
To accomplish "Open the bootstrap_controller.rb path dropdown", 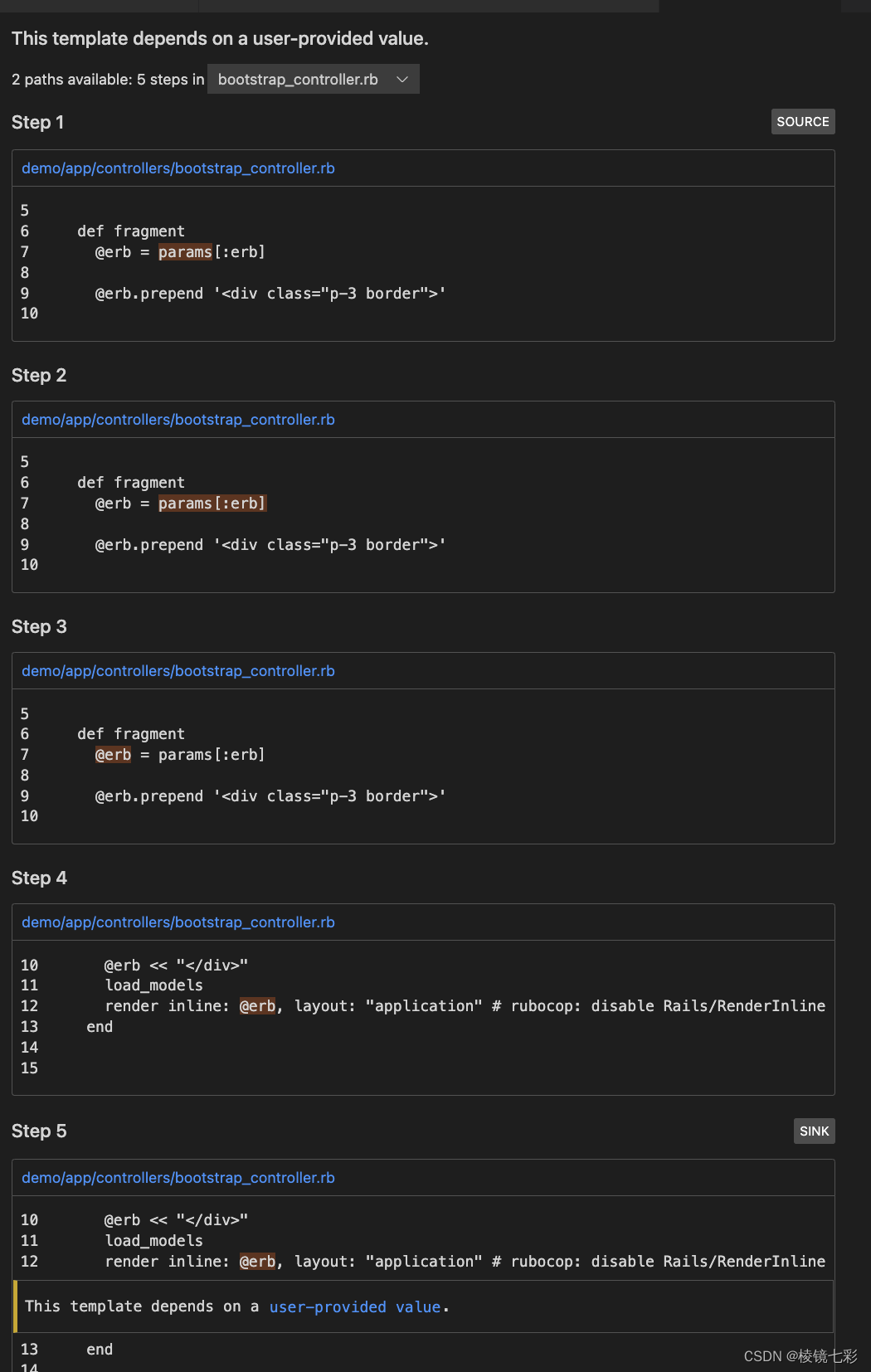I will [x=313, y=80].
